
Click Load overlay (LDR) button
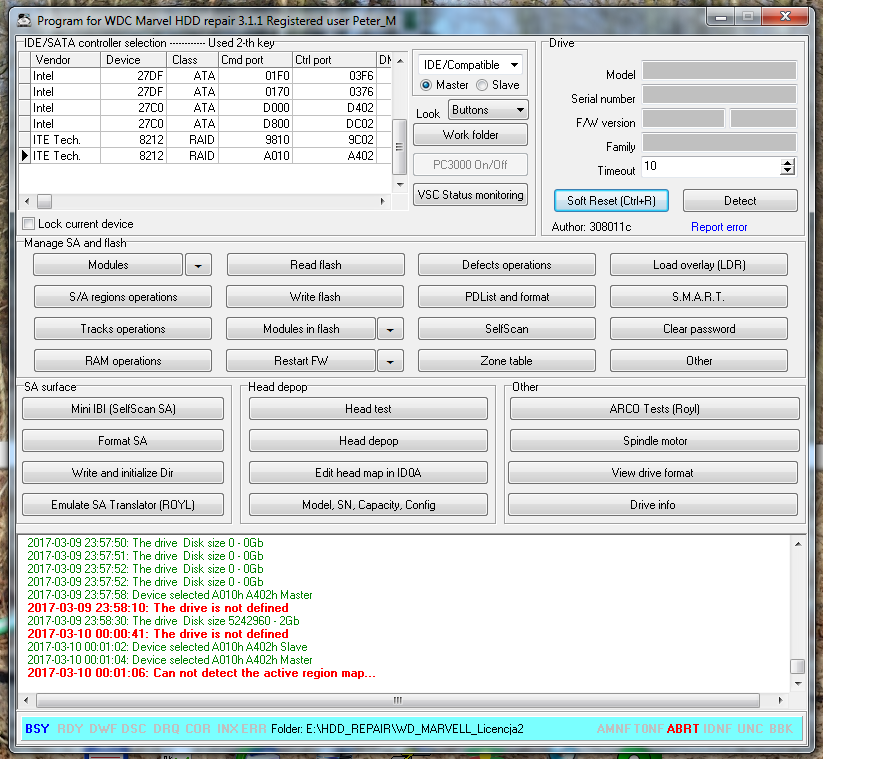click(x=699, y=265)
